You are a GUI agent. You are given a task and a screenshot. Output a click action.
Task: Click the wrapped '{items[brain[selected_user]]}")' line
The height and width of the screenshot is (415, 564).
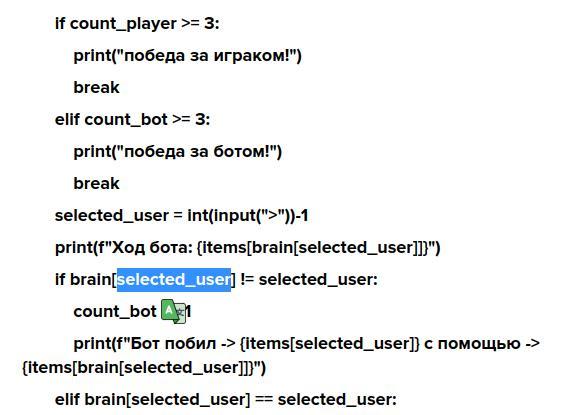[x=144, y=368]
